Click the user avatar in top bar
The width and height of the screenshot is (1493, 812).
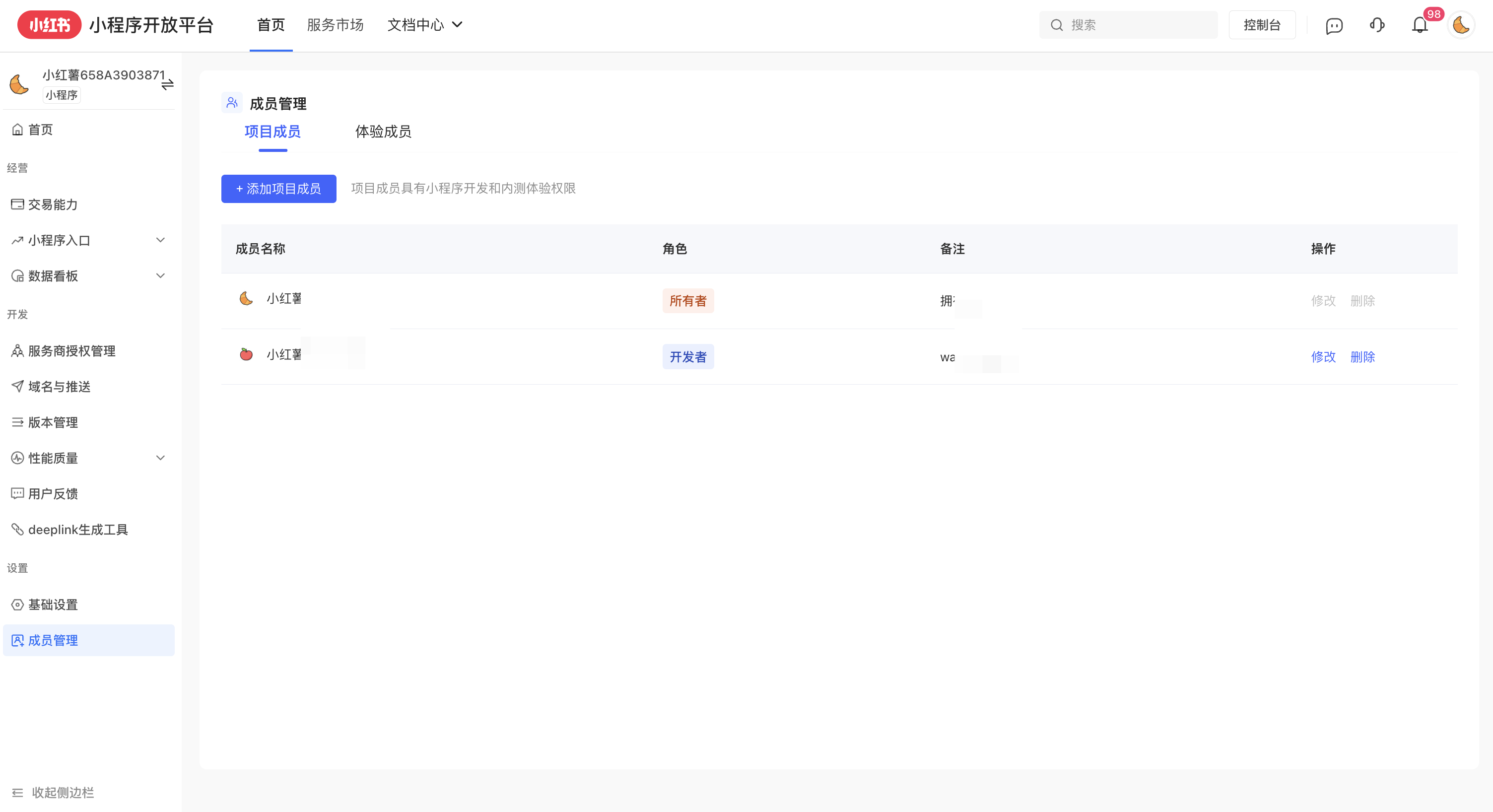tap(1461, 25)
